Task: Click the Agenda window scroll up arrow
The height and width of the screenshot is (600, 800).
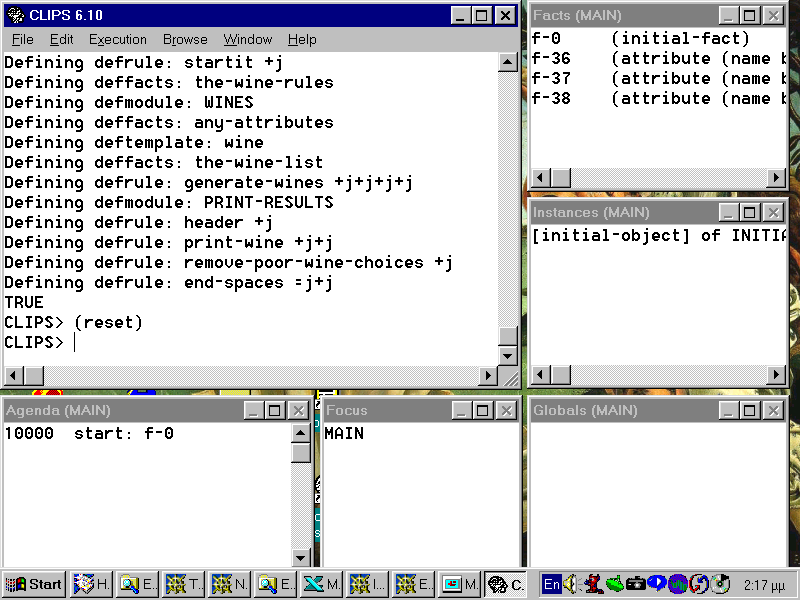Action: point(301,434)
